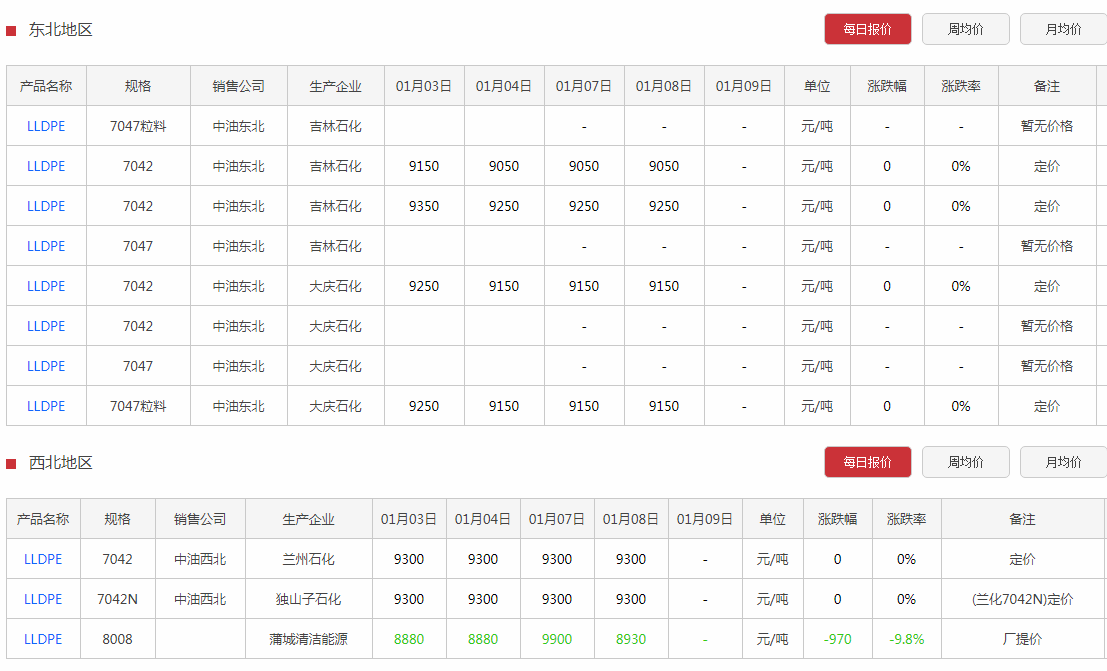Click LLDPE link in 蒲城清洁能源 row
This screenshot has height=671, width=1107.
pos(43,639)
